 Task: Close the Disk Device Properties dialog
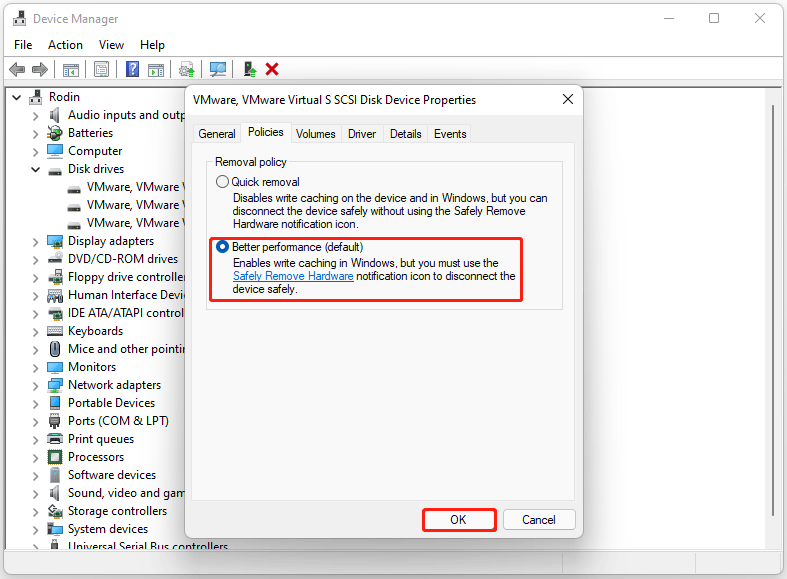click(568, 99)
